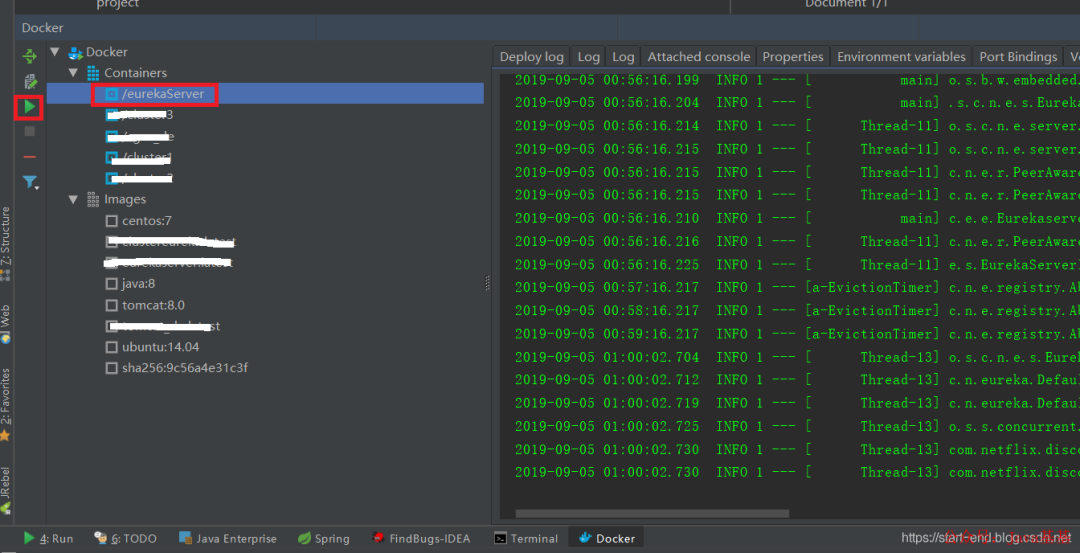Click the log line timestamped 01:00:02.712
This screenshot has height=553, width=1080.
tap(797, 379)
